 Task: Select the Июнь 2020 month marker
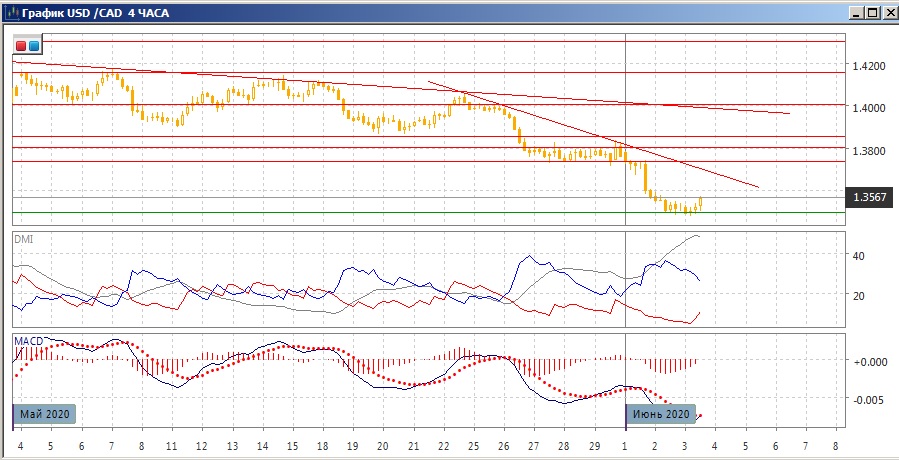pyautogui.click(x=660, y=414)
